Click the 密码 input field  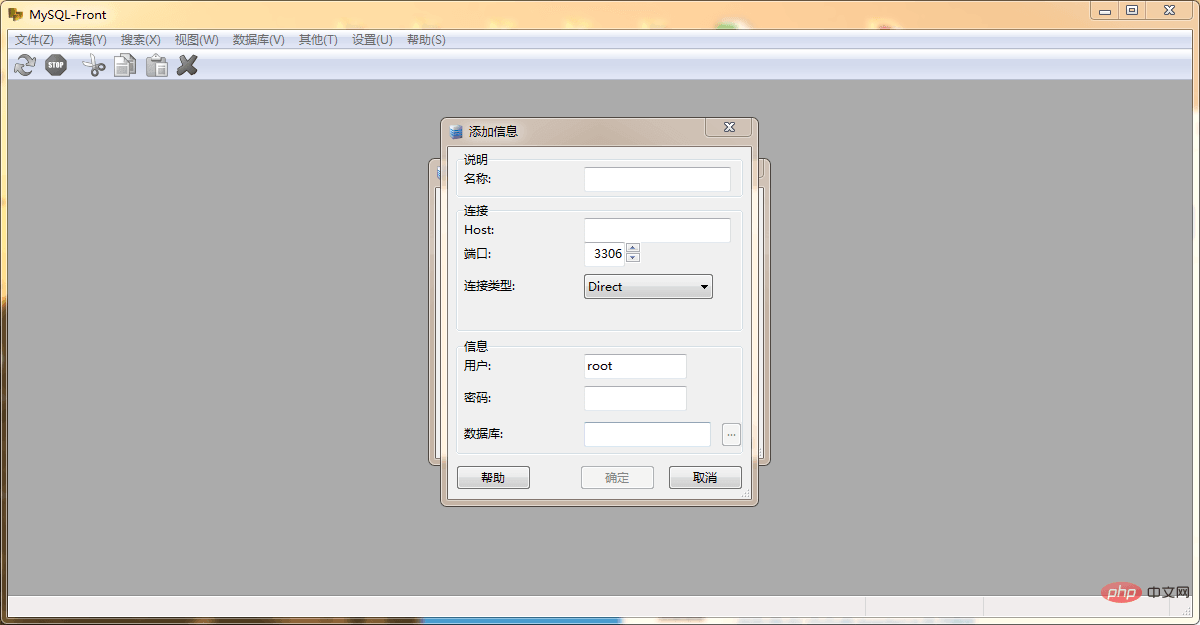pyautogui.click(x=635, y=398)
